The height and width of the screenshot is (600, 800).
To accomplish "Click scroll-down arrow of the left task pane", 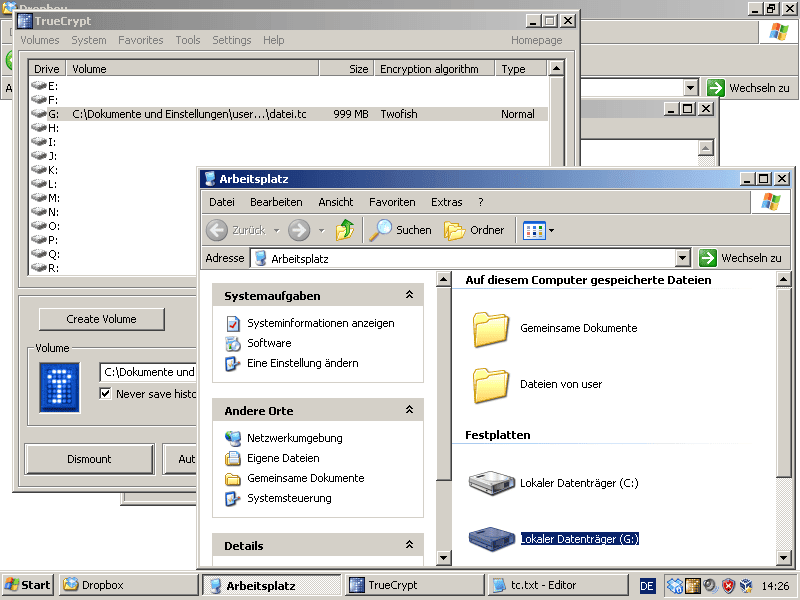I will 443,558.
